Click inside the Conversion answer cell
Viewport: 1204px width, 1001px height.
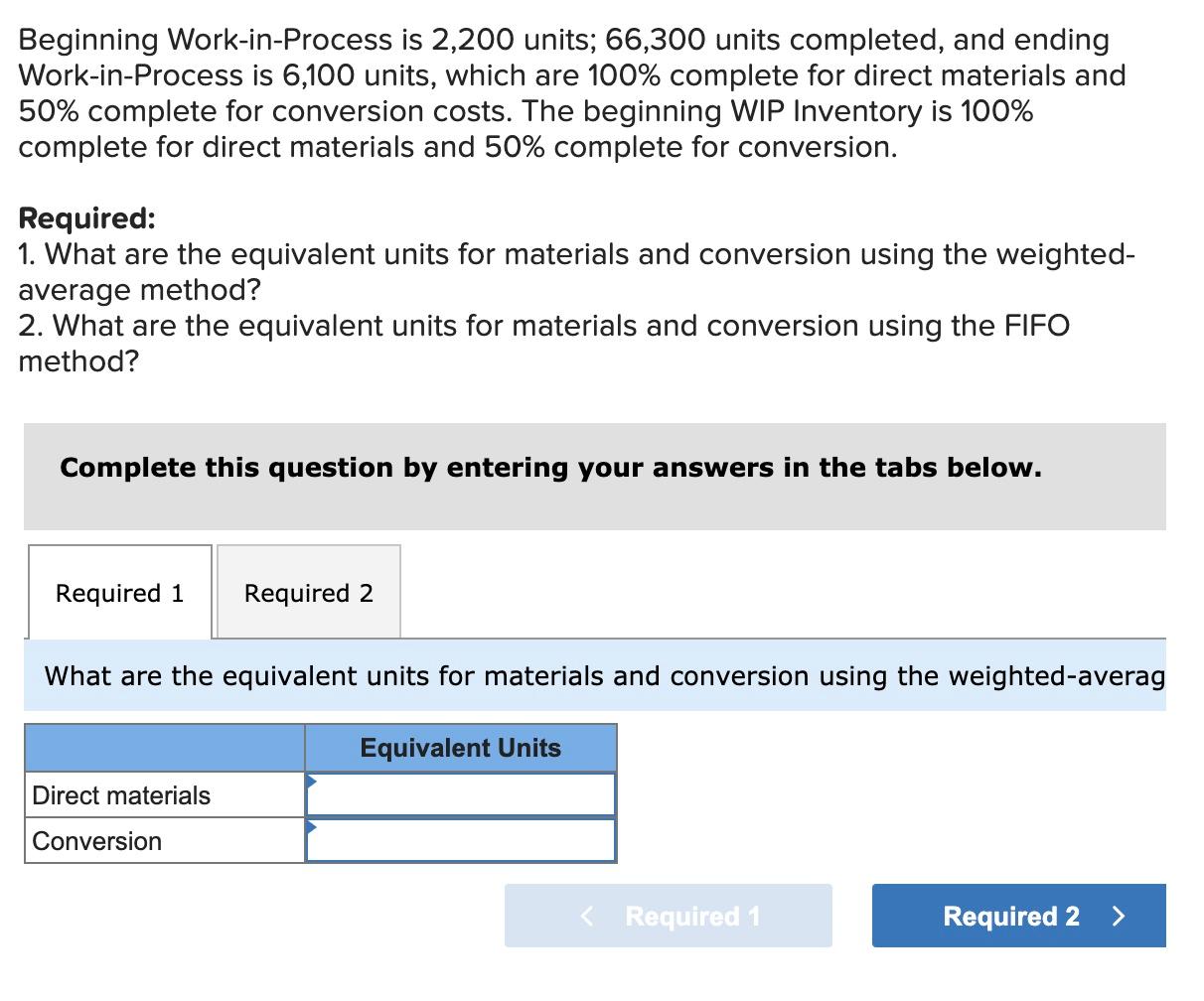[460, 839]
